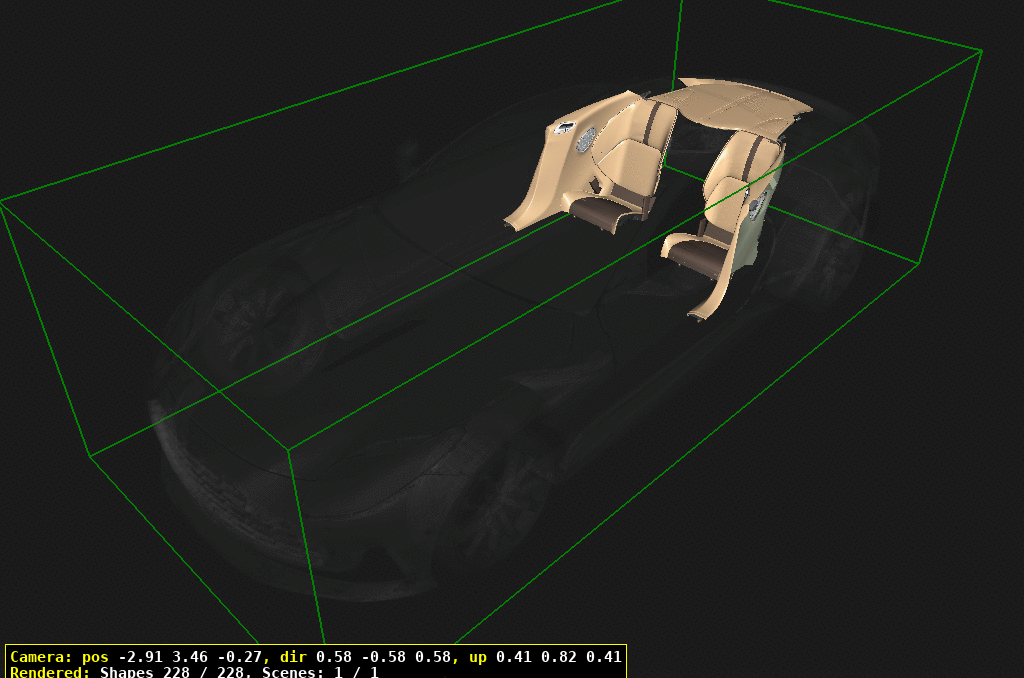
Task: Select the chrome door handle on left panel
Action: (564, 127)
